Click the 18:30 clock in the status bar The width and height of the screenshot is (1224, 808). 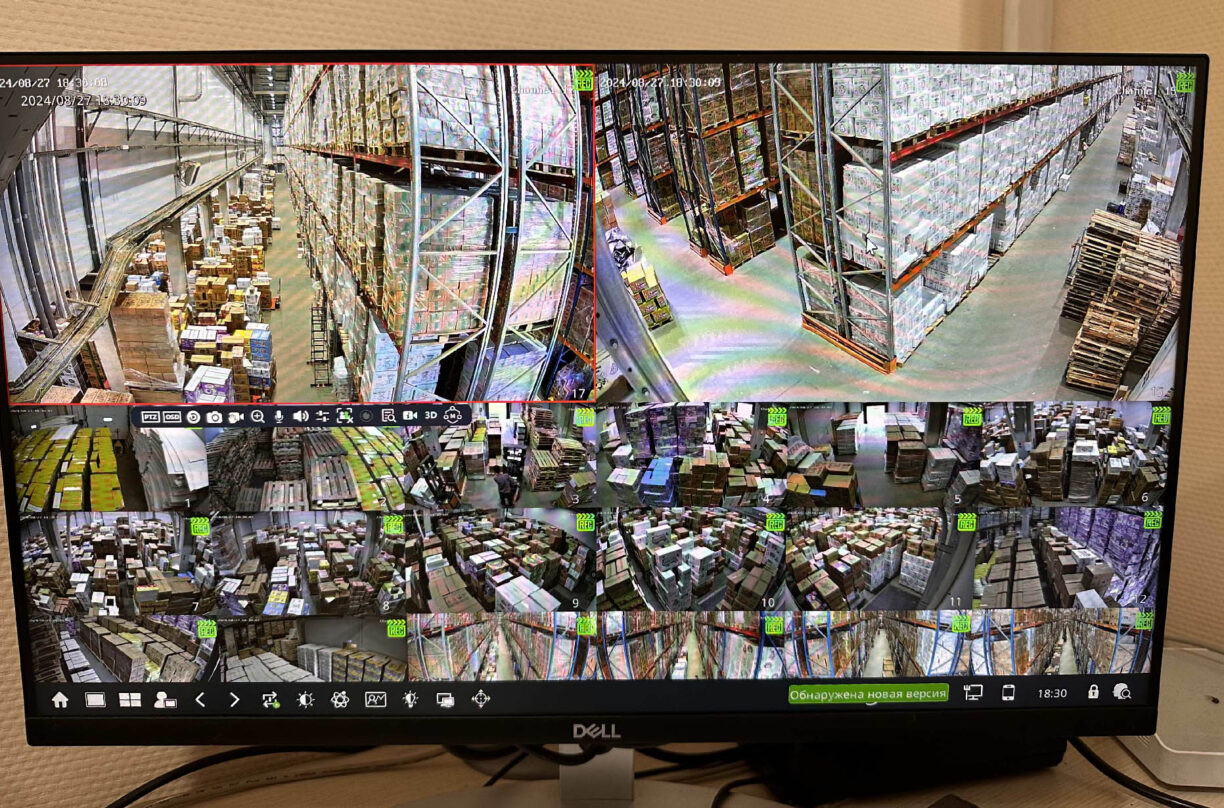(x=1051, y=693)
